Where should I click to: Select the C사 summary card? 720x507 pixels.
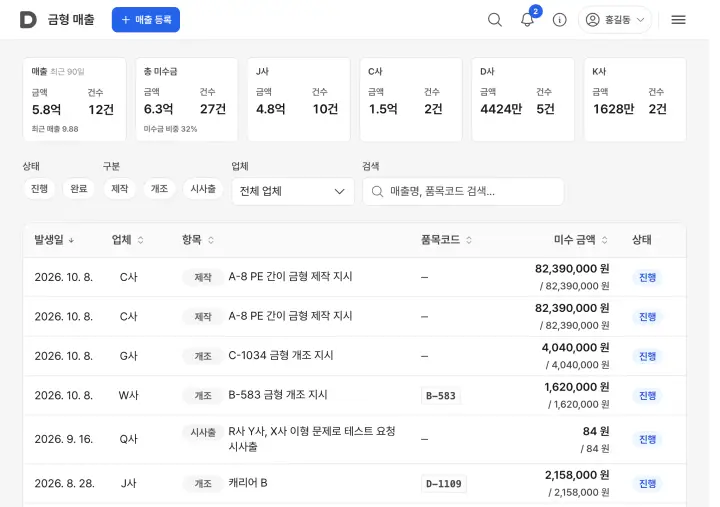[411, 100]
